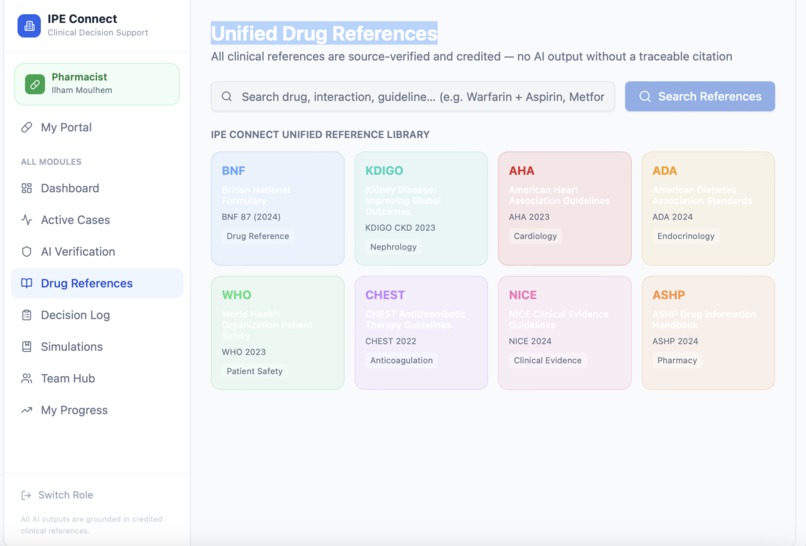806x546 pixels.
Task: Open the ASHP reference card
Action: 708,333
